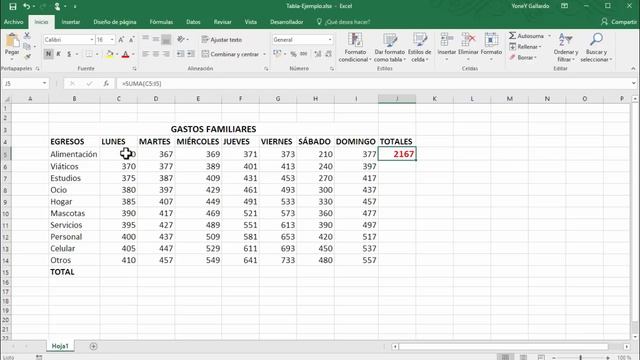
Task: Click the Undo arrow icon
Action: [x=26, y=6]
